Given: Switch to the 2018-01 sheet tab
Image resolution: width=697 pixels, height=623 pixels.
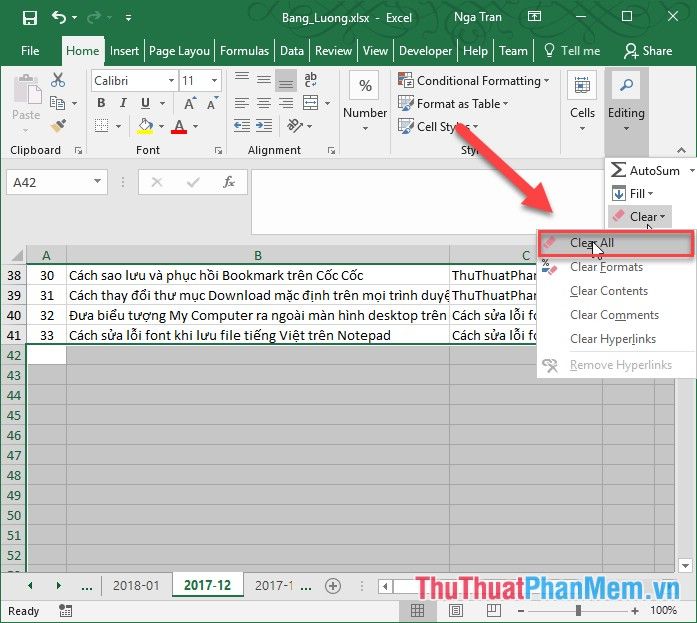Looking at the screenshot, I should coord(134,586).
